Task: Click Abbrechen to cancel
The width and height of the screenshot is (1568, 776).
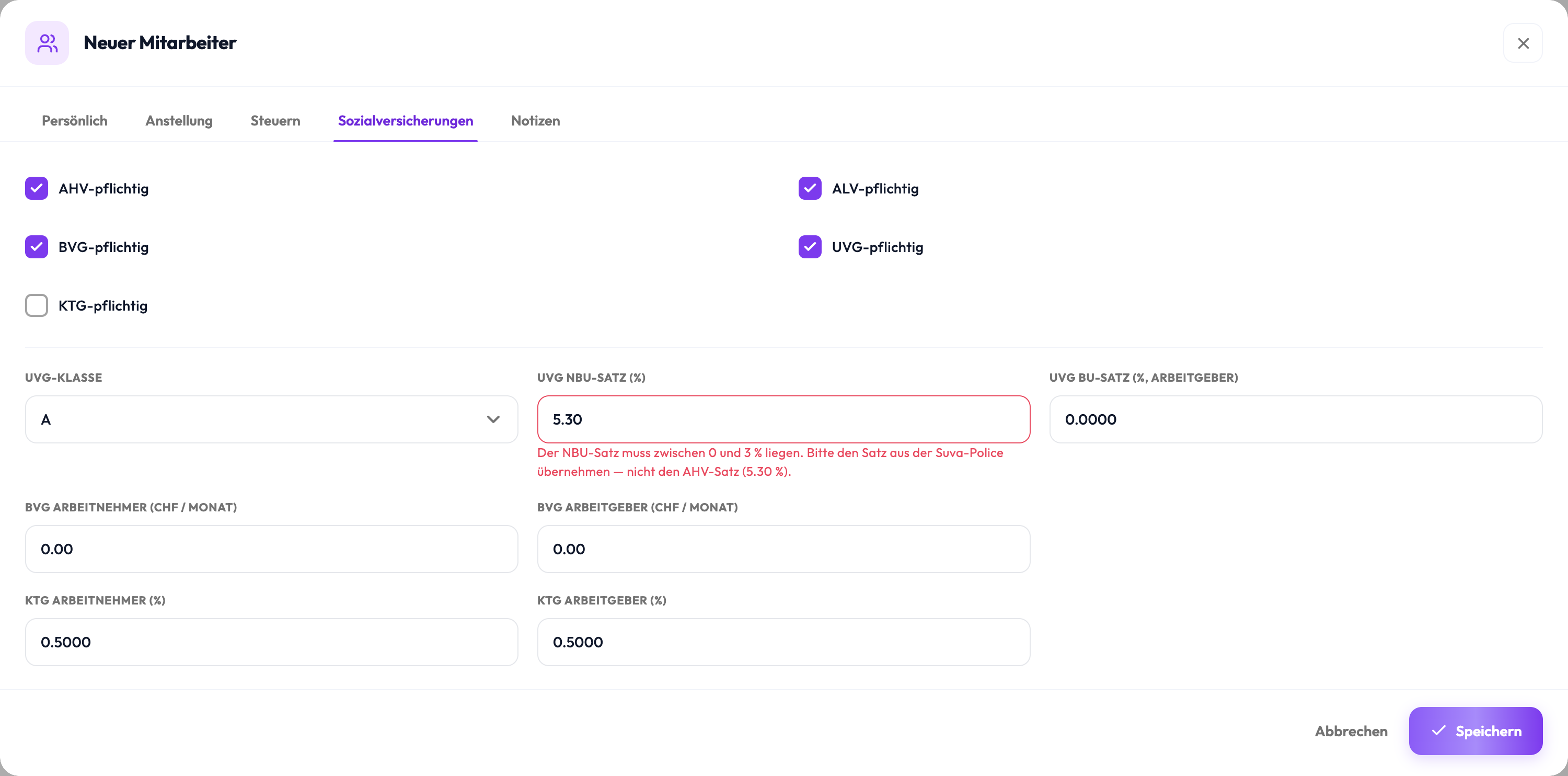Action: pos(1351,731)
